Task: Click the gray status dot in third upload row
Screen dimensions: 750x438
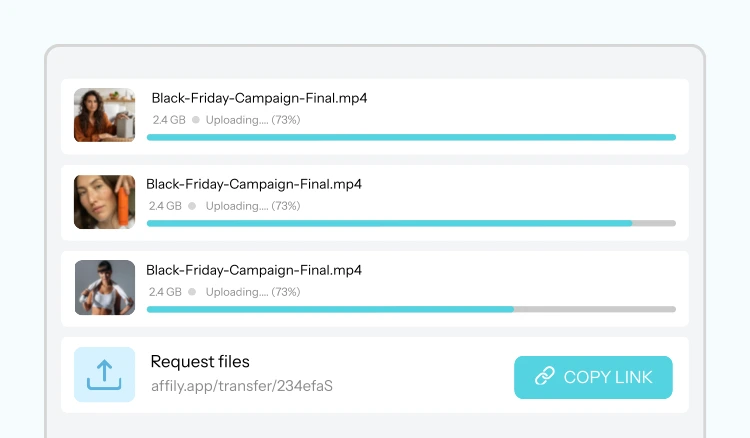Action: (x=193, y=292)
